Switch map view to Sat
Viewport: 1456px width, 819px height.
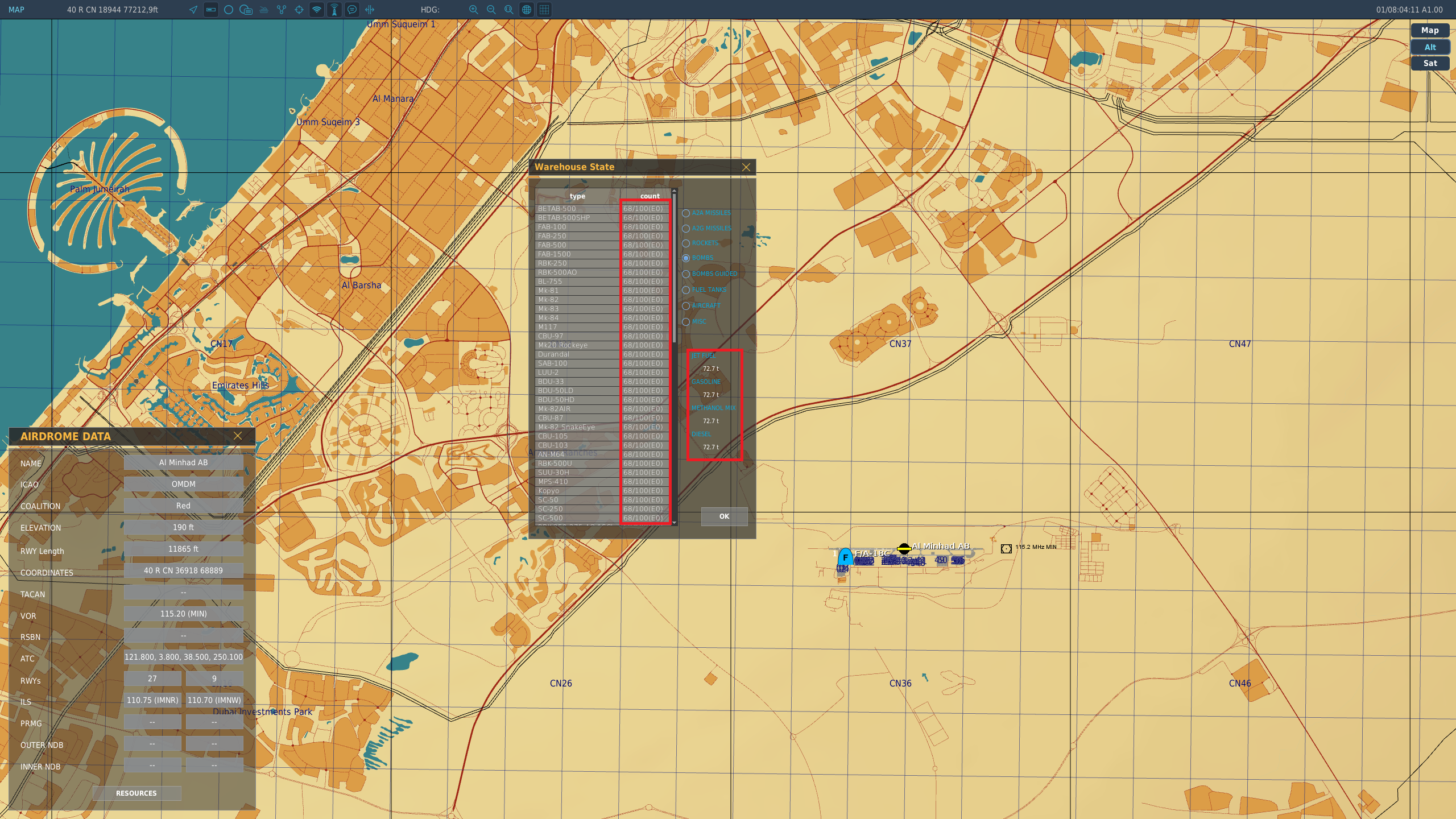[1430, 64]
